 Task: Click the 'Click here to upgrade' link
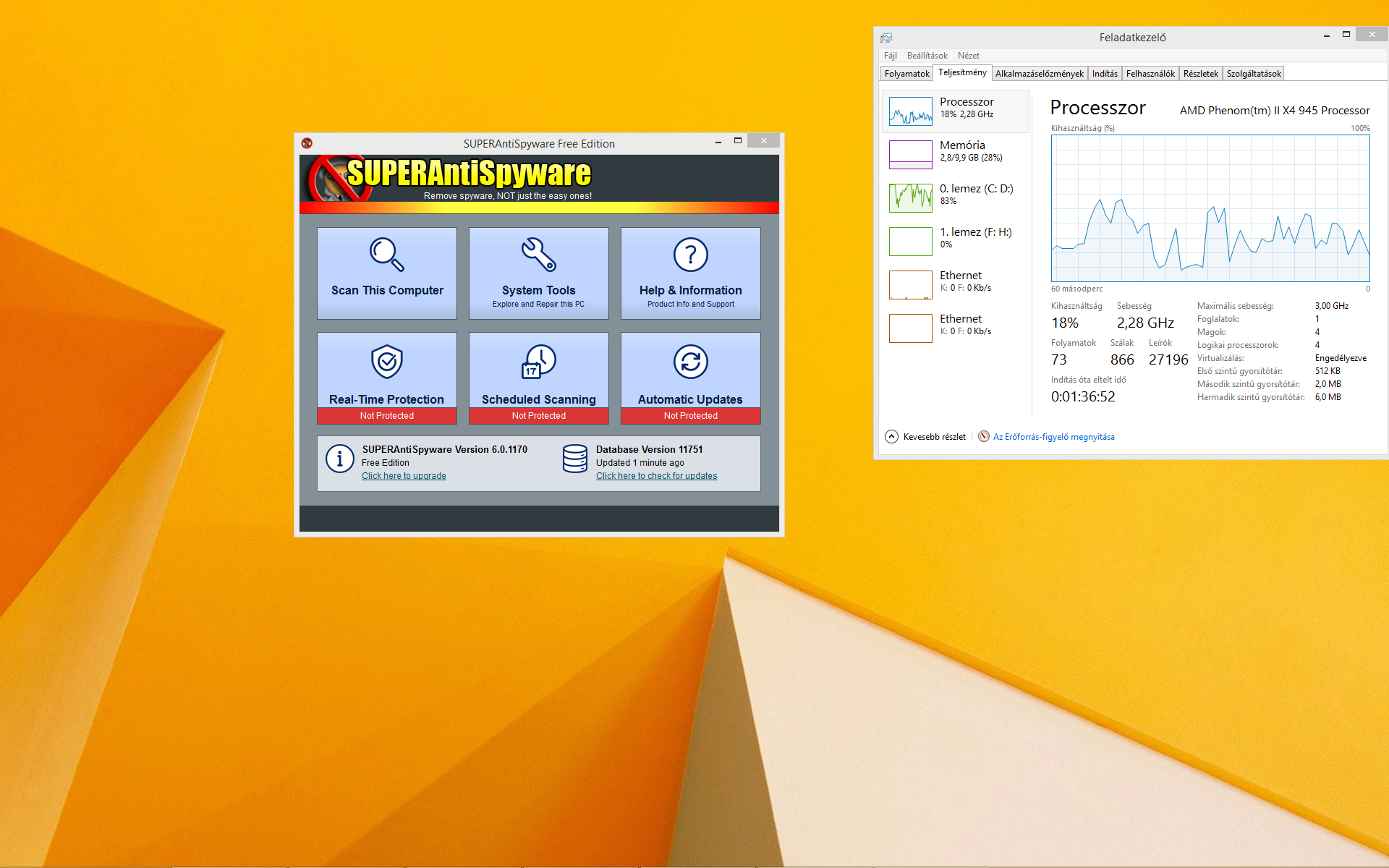pyautogui.click(x=404, y=476)
